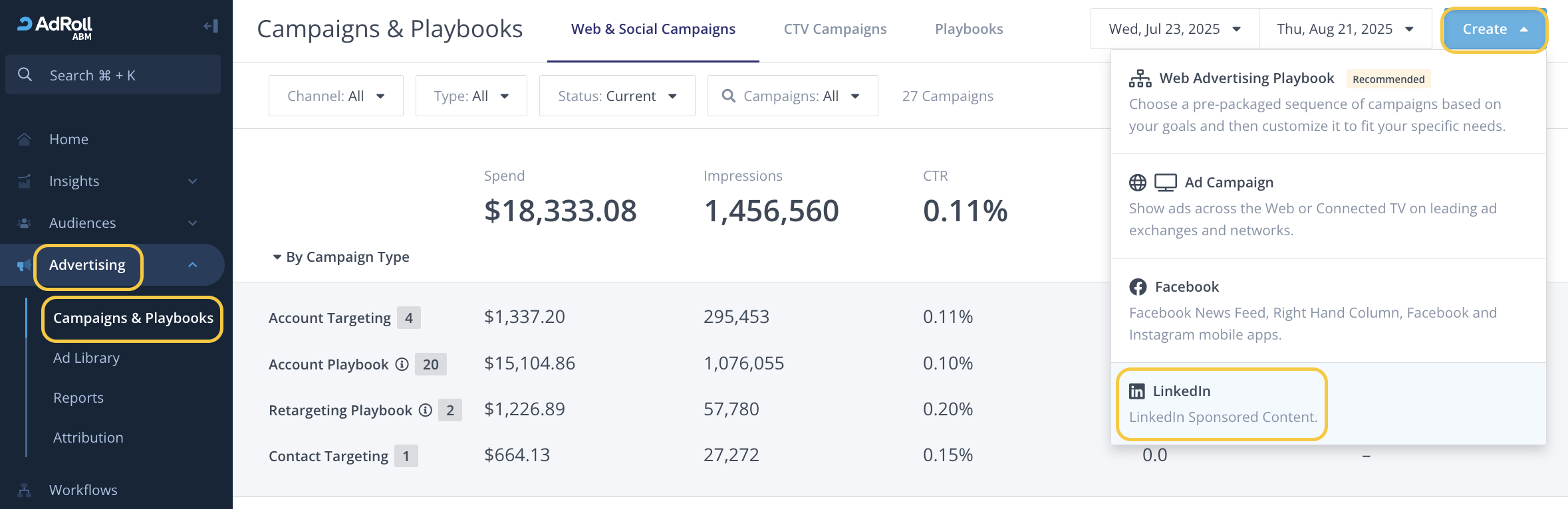The width and height of the screenshot is (1568, 509).
Task: Click the Home house icon
Action: 25,140
